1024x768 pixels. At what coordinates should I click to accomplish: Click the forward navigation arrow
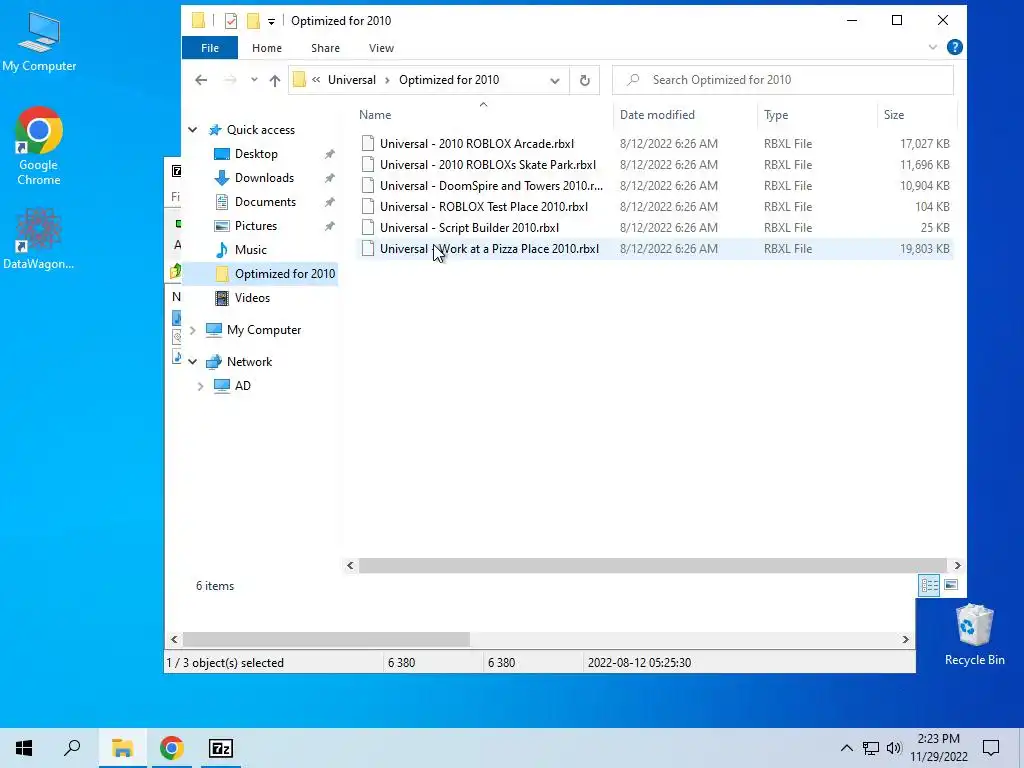[230, 80]
